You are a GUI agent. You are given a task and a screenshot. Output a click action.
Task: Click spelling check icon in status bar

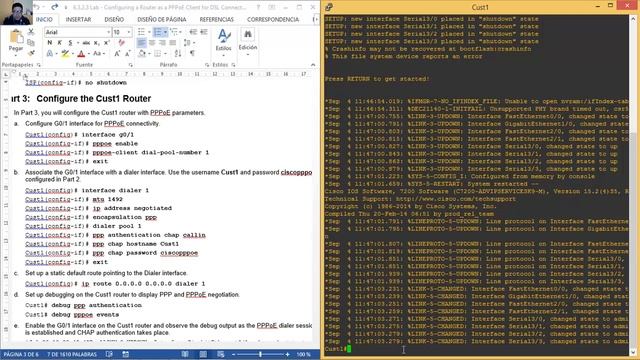tap(109, 354)
